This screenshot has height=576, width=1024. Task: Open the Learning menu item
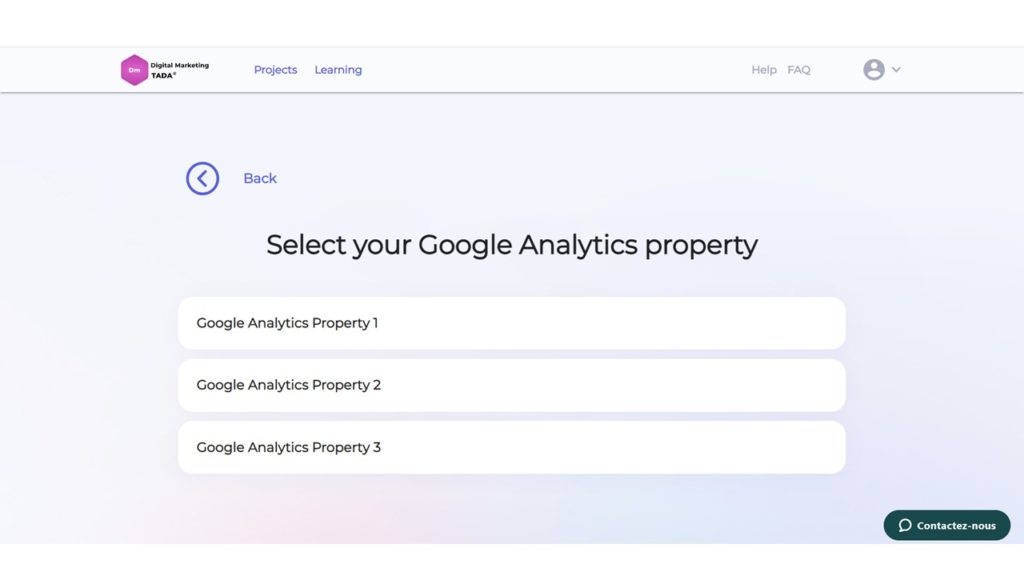338,70
